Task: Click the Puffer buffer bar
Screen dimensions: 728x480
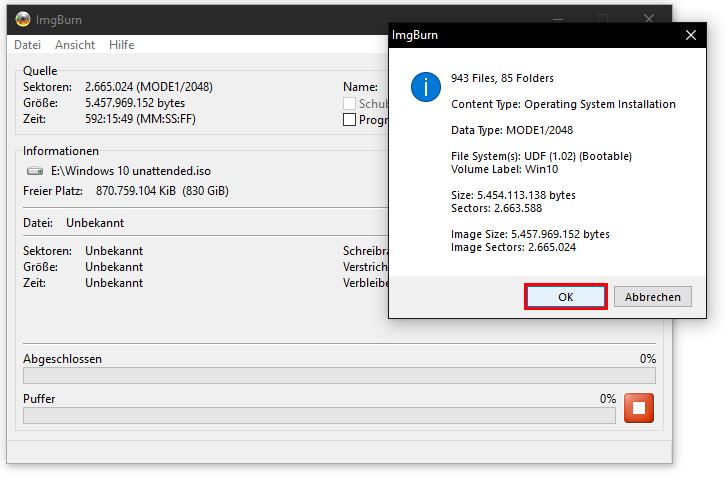Action: 319,415
